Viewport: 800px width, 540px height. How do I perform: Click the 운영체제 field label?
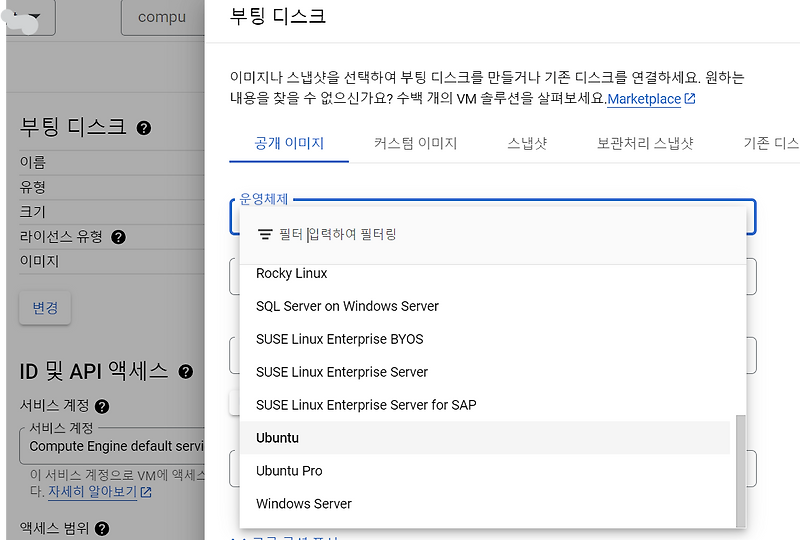(264, 199)
